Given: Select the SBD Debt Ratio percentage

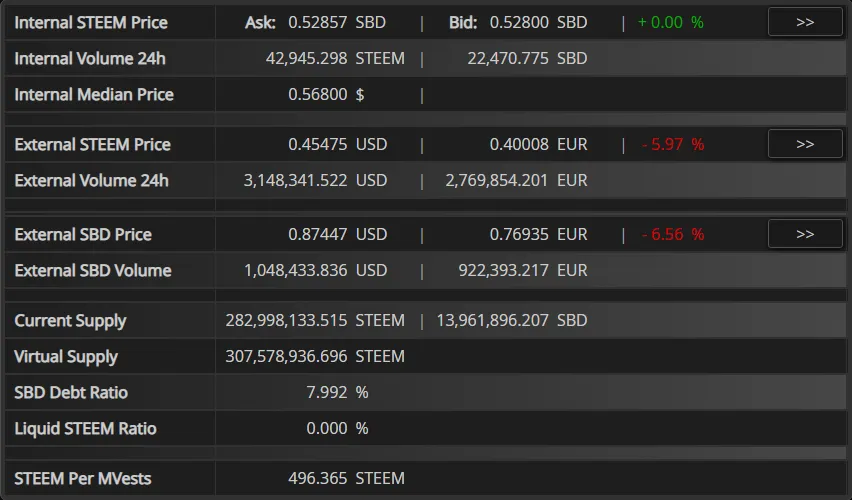Looking at the screenshot, I should pos(327,392).
